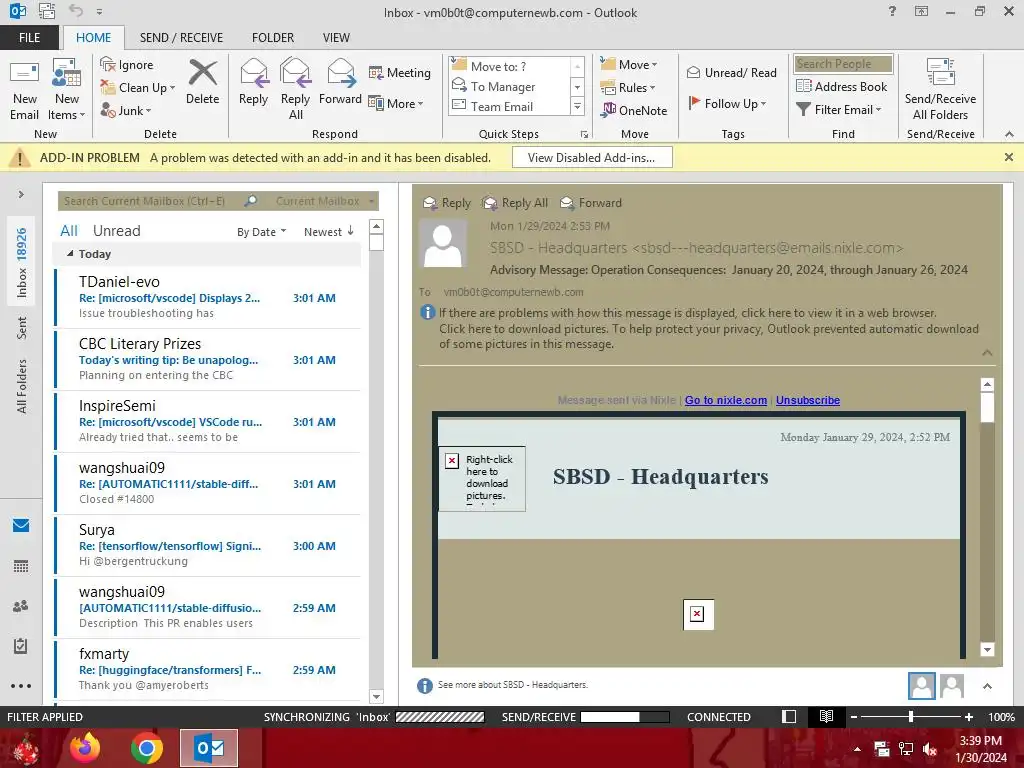Click the zoom in plus button
The height and width of the screenshot is (768, 1024).
click(x=968, y=717)
